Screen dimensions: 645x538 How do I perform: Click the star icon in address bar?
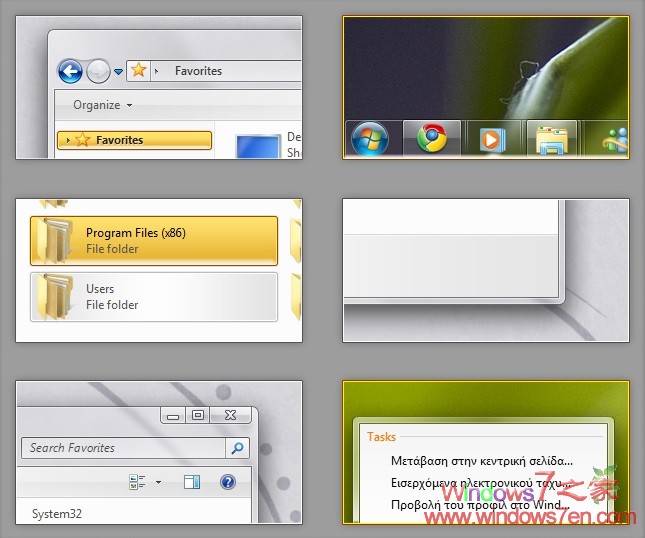click(x=139, y=70)
